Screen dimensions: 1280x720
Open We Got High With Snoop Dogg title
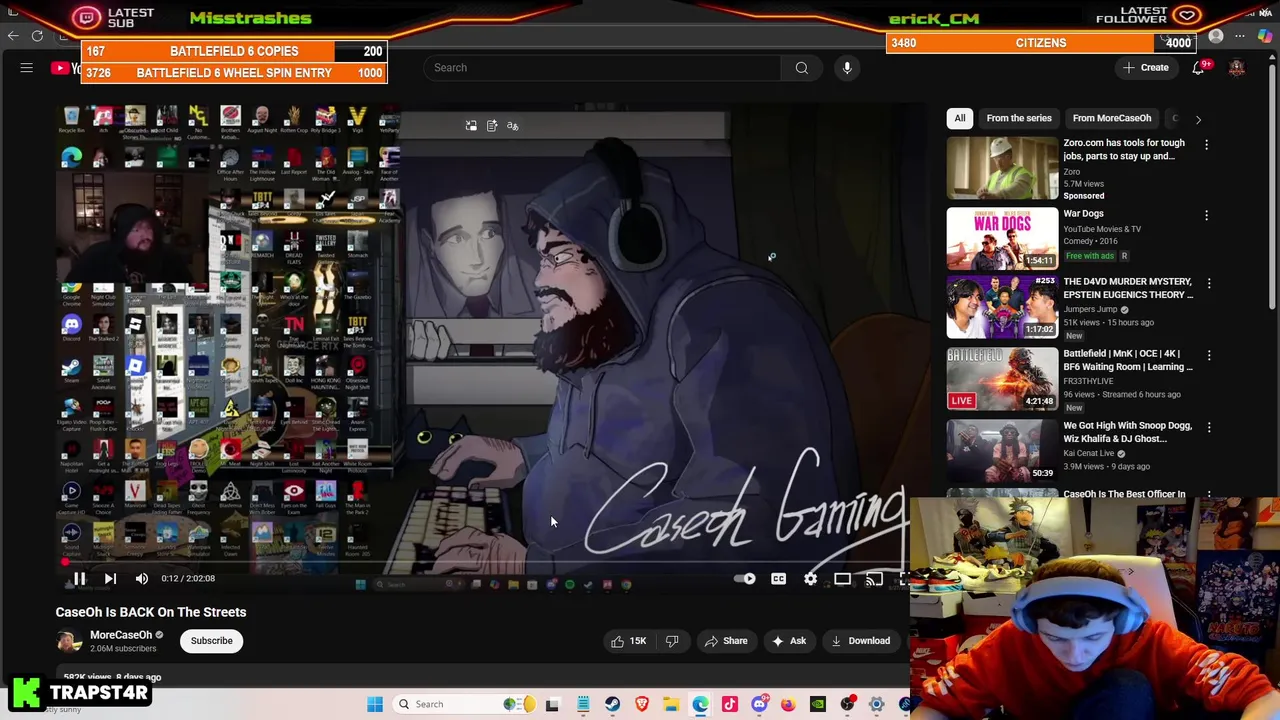(1127, 432)
